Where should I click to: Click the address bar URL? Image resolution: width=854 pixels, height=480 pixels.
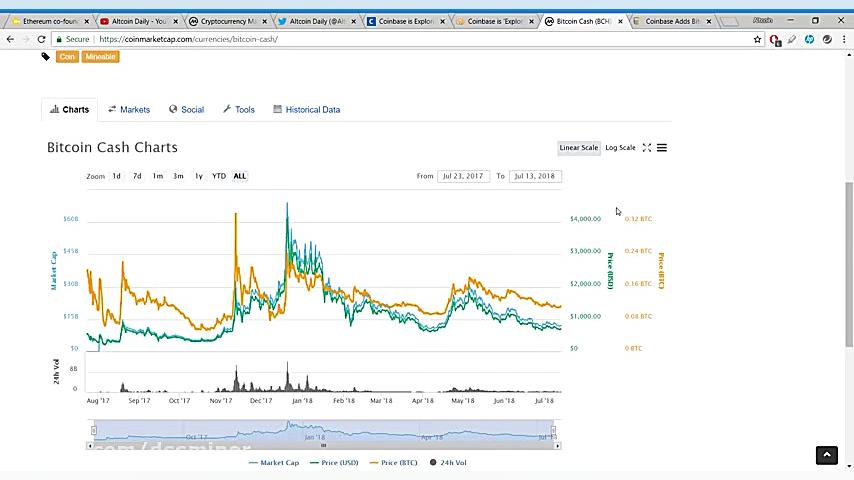pos(188,39)
